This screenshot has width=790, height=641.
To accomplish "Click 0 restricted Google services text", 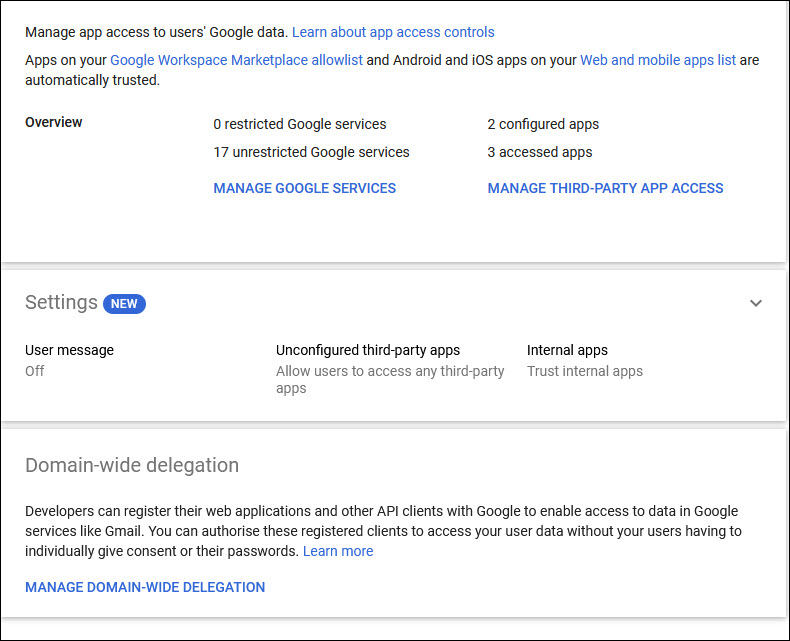I will (x=300, y=124).
